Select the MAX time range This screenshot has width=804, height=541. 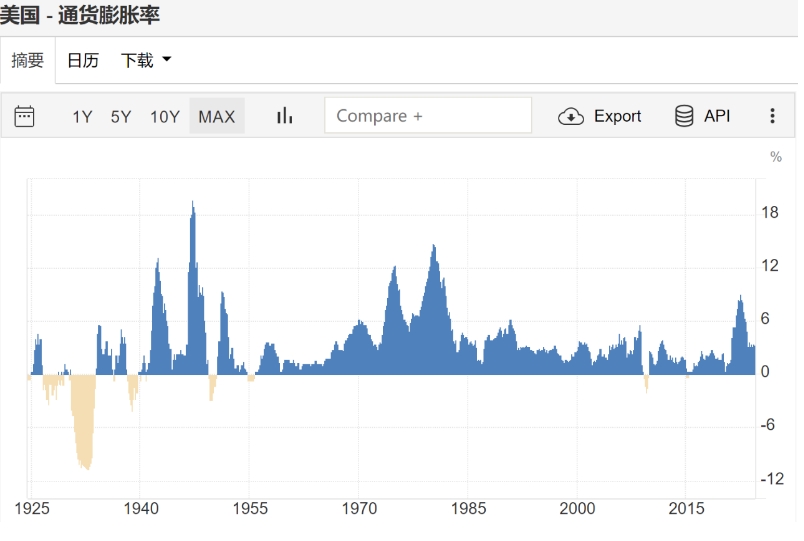coord(216,116)
